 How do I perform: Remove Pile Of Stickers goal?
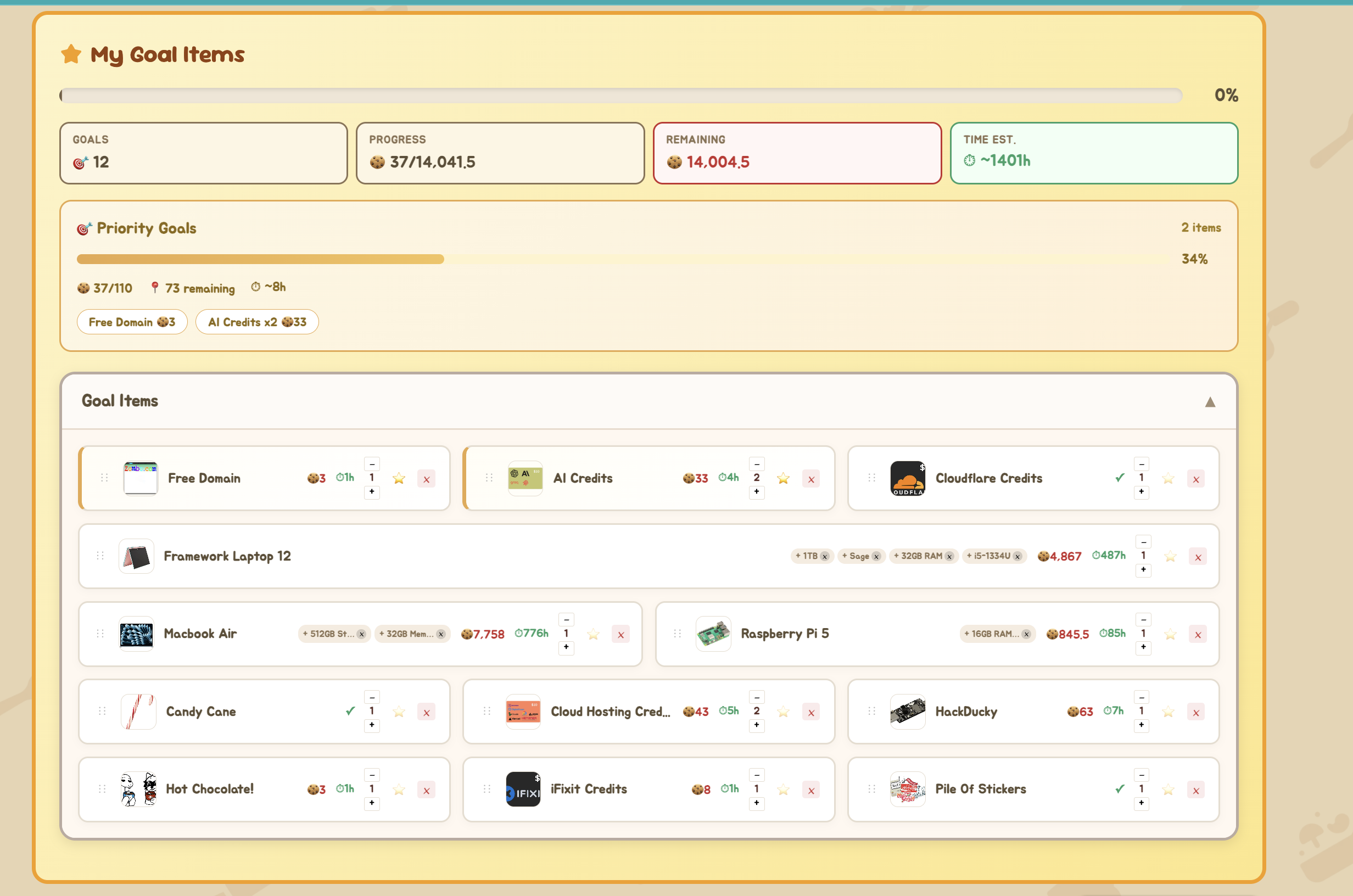click(x=1196, y=790)
